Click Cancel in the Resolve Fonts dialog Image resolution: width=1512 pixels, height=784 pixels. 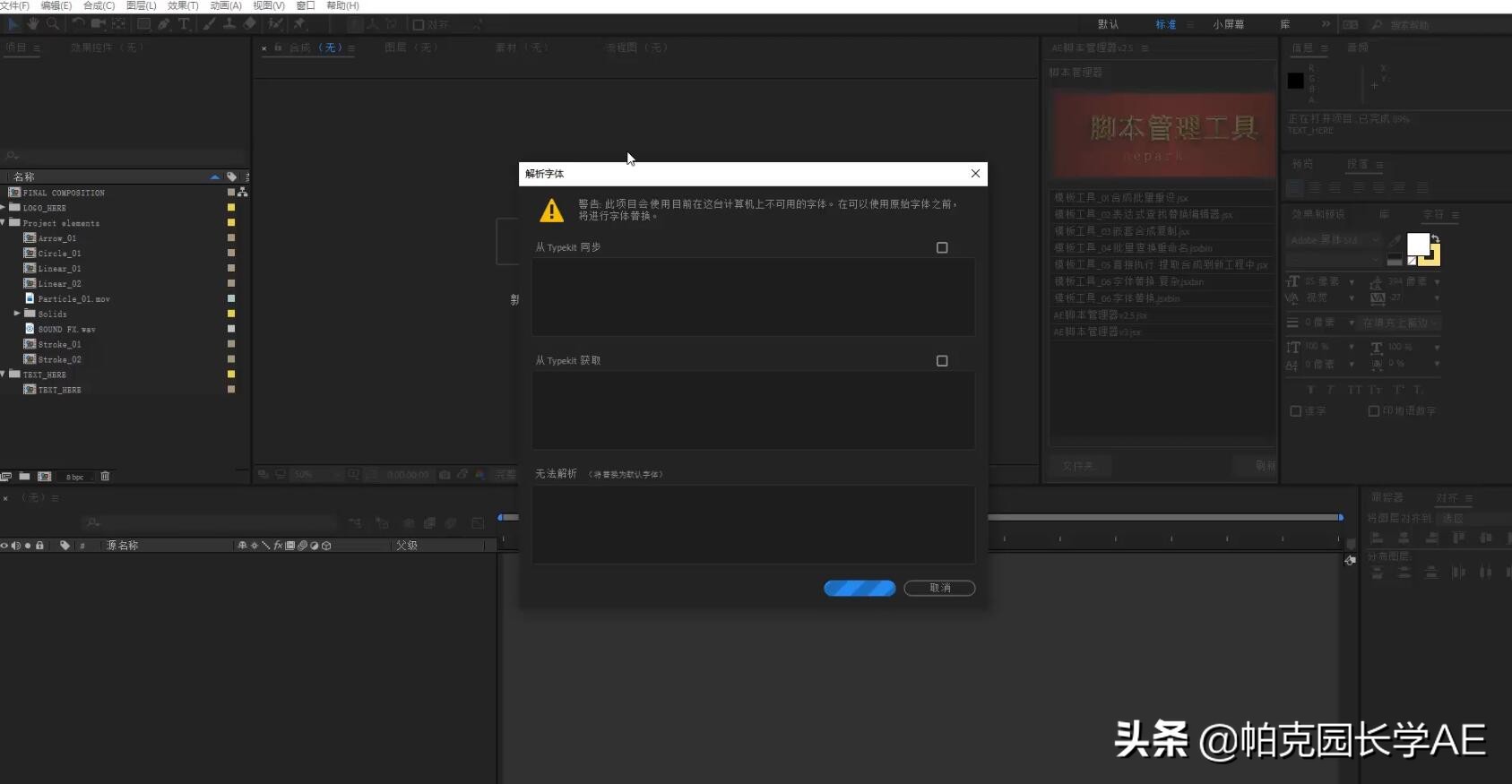coord(939,588)
